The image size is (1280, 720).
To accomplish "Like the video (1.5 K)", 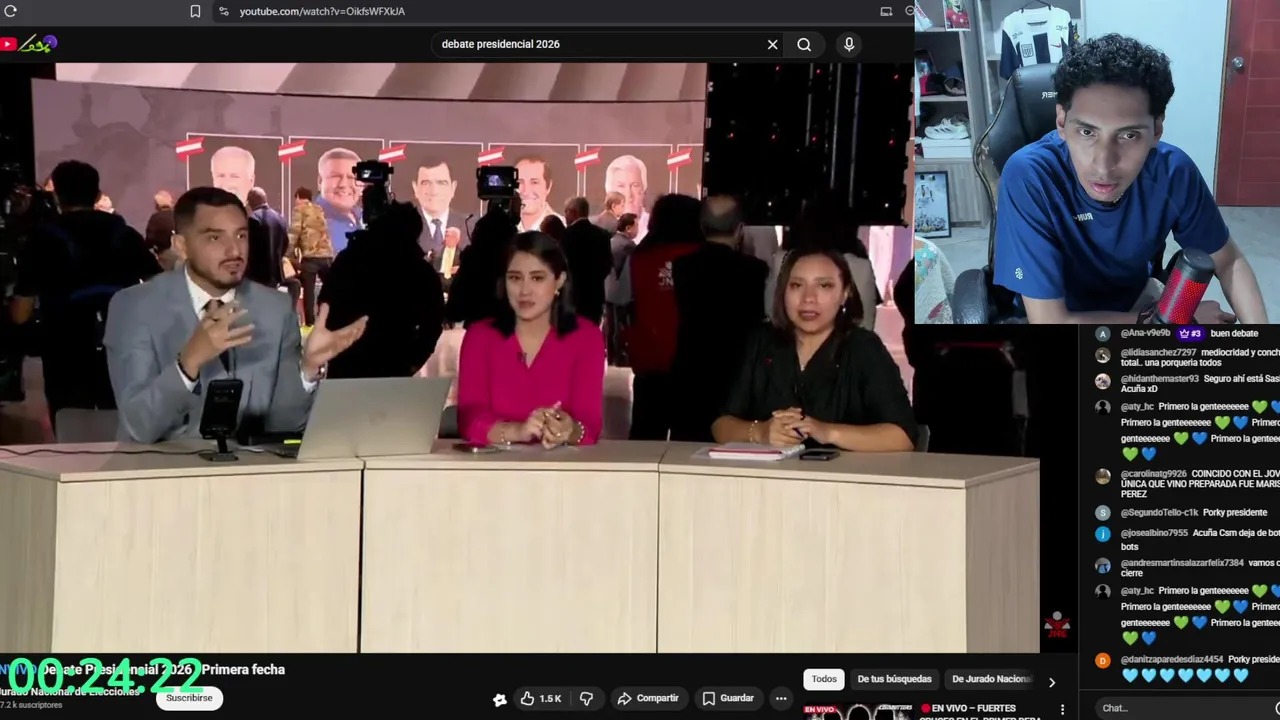I will (x=540, y=698).
